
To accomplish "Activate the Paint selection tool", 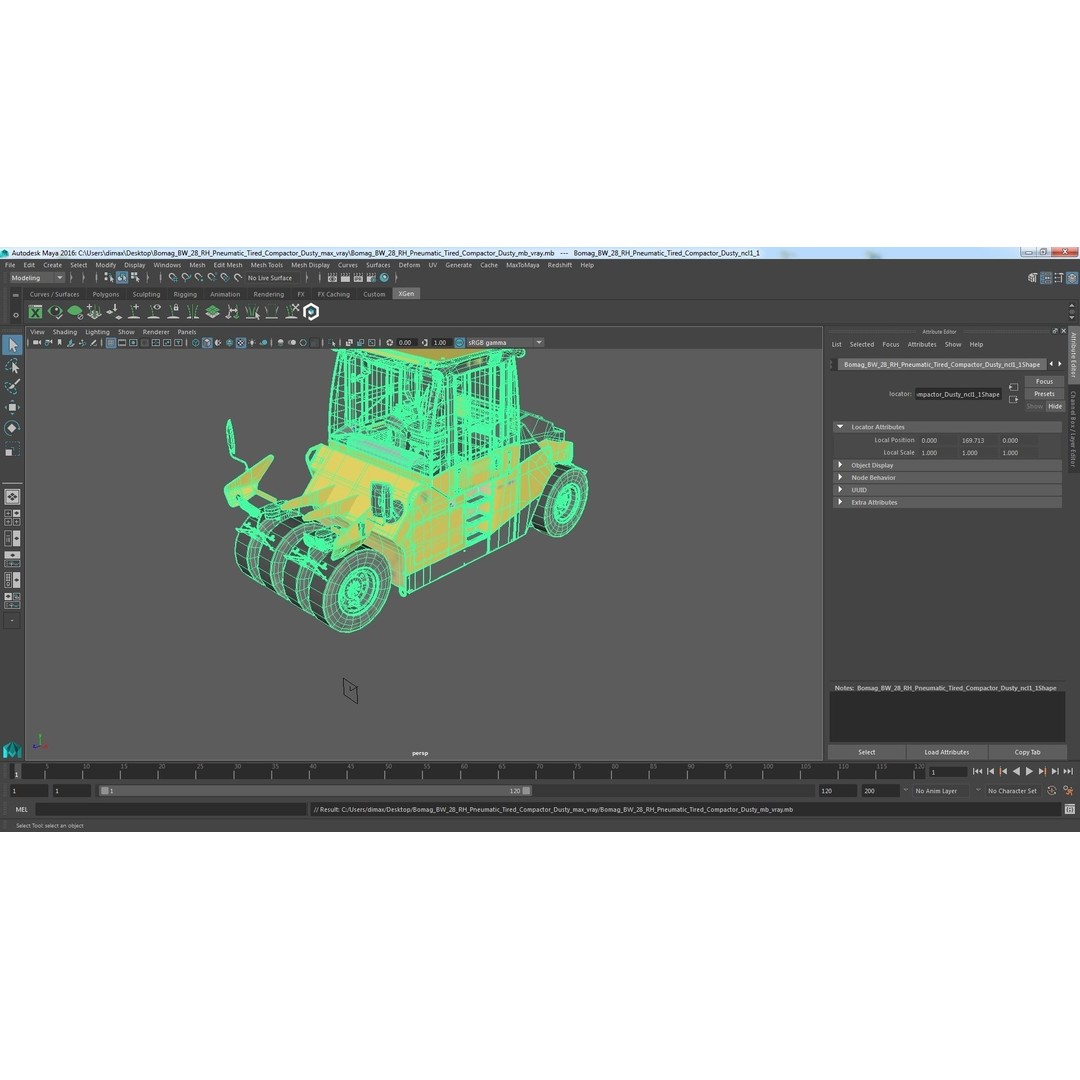I will [12, 386].
